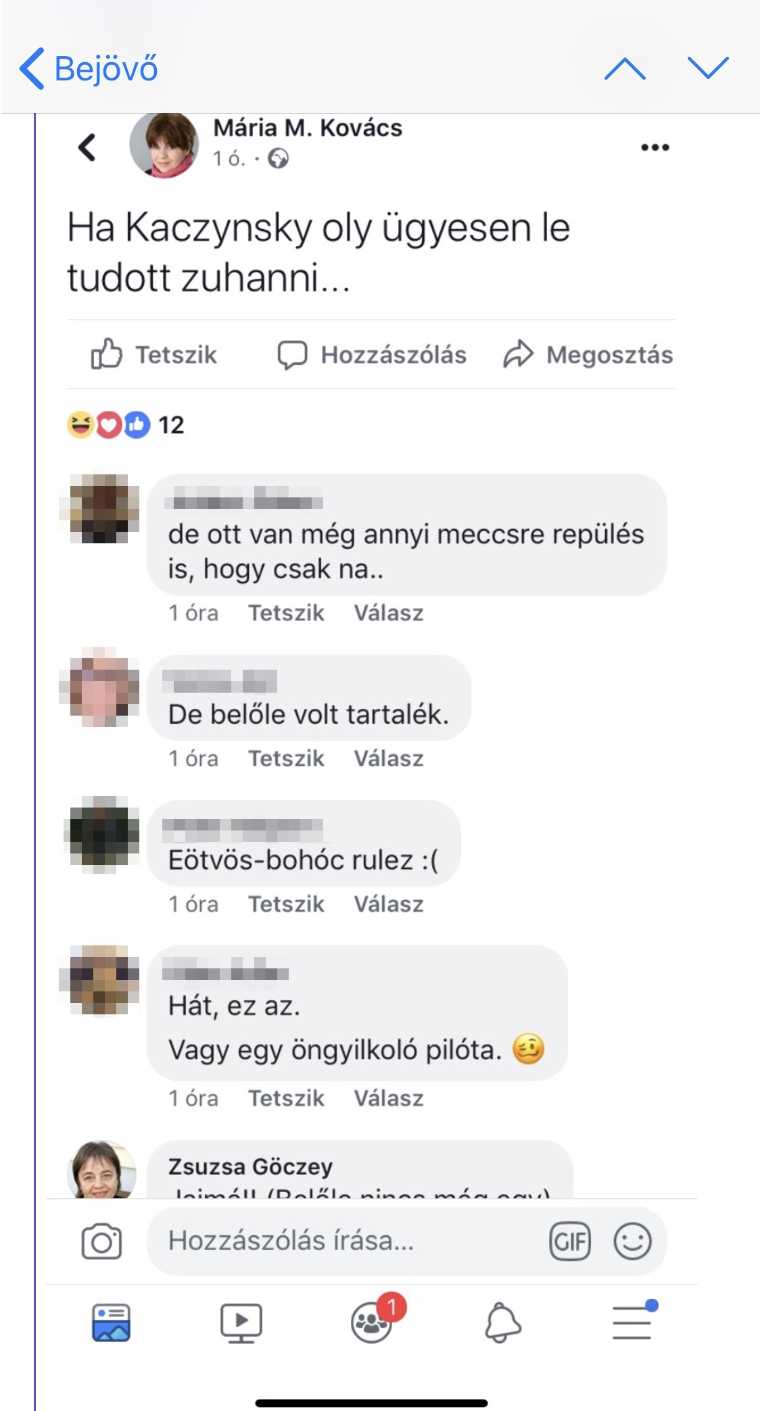Open the three-dot post options menu
This screenshot has height=1411, width=760.
click(654, 148)
